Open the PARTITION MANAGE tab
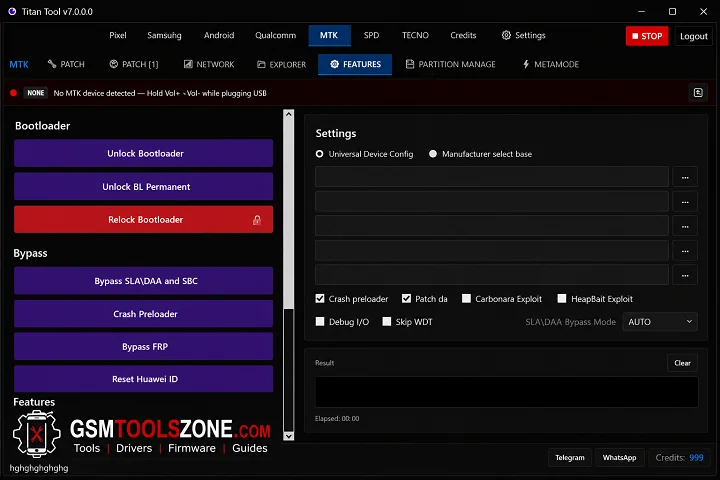This screenshot has width=720, height=480. tap(450, 64)
